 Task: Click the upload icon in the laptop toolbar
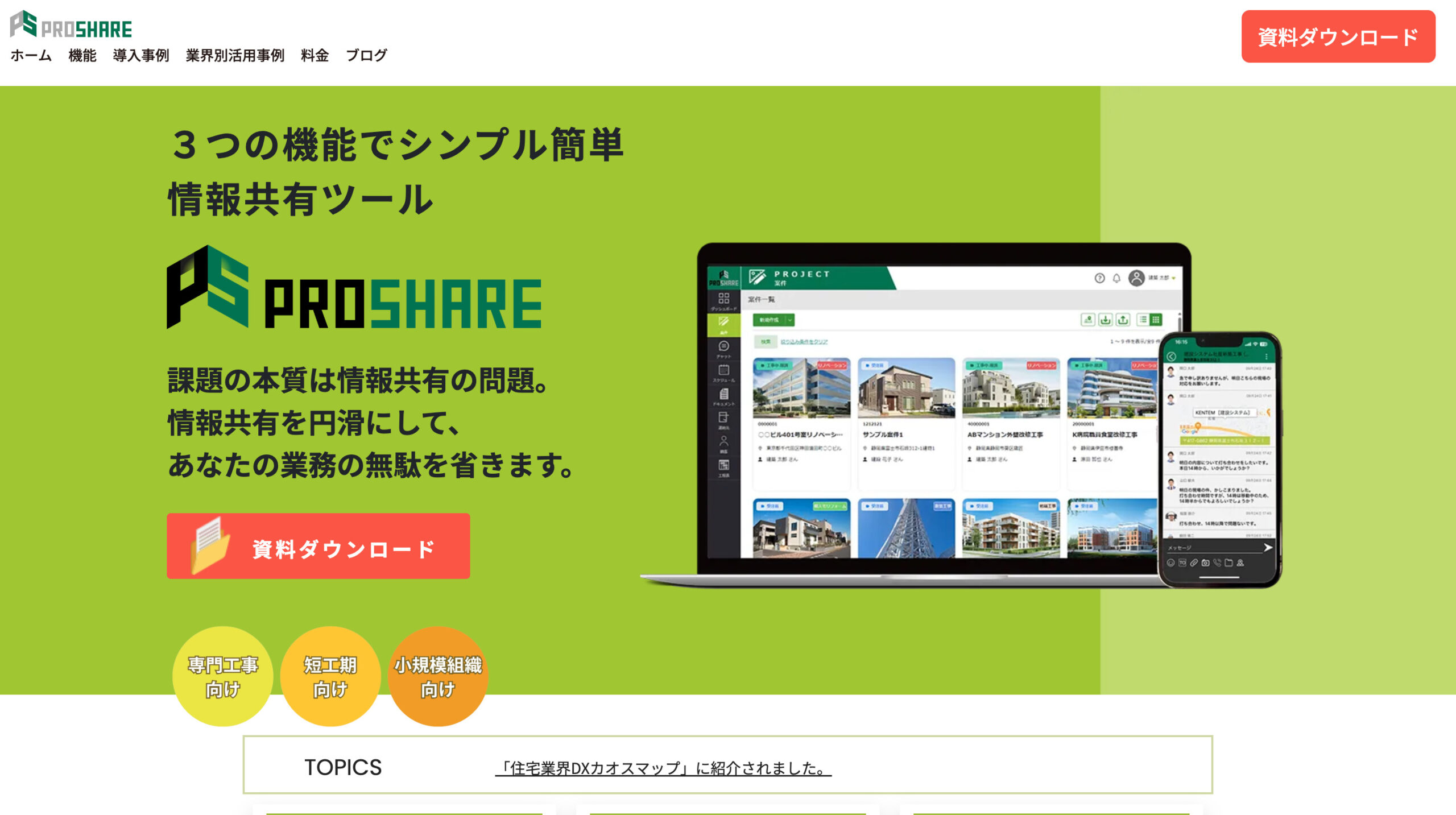[1123, 320]
